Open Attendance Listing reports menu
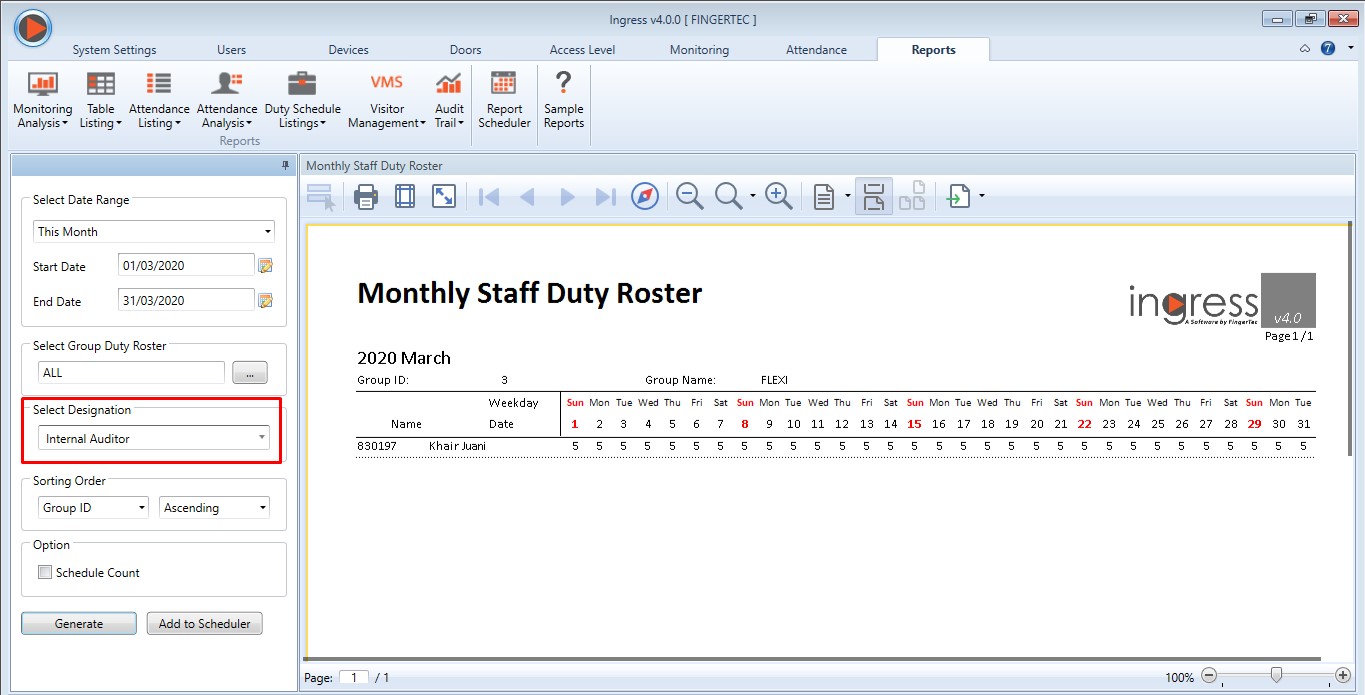This screenshot has width=1365, height=695. click(x=159, y=101)
